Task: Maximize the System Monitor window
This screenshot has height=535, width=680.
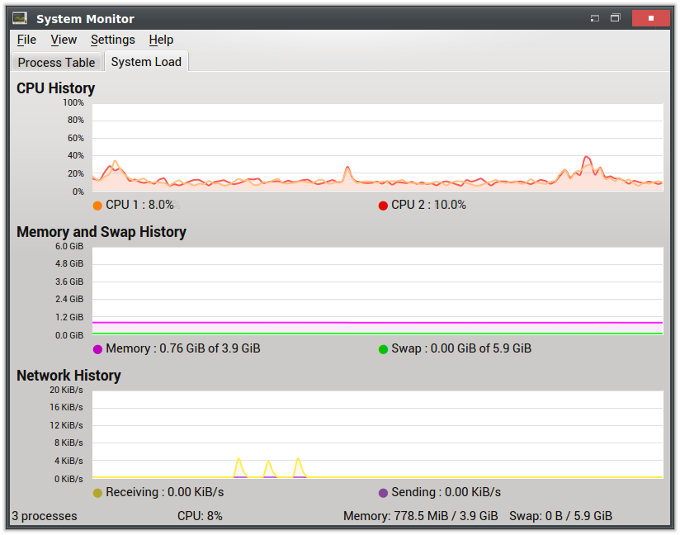Action: click(x=615, y=18)
